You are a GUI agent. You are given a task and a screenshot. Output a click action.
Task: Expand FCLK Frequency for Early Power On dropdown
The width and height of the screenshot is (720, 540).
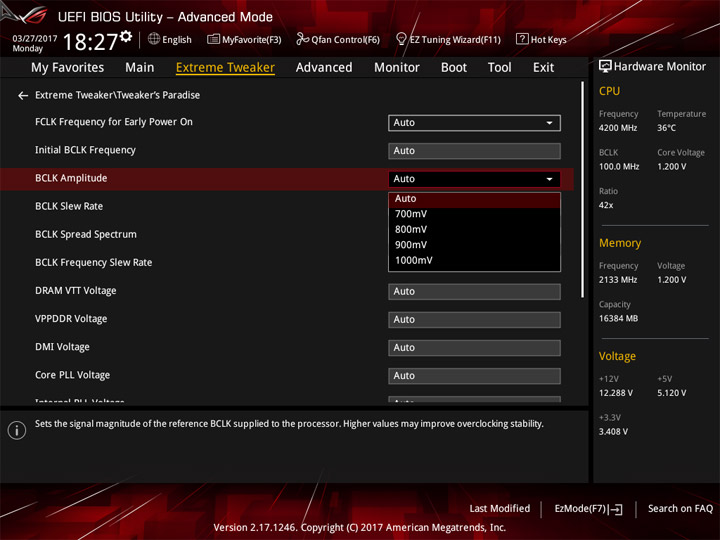click(x=474, y=123)
